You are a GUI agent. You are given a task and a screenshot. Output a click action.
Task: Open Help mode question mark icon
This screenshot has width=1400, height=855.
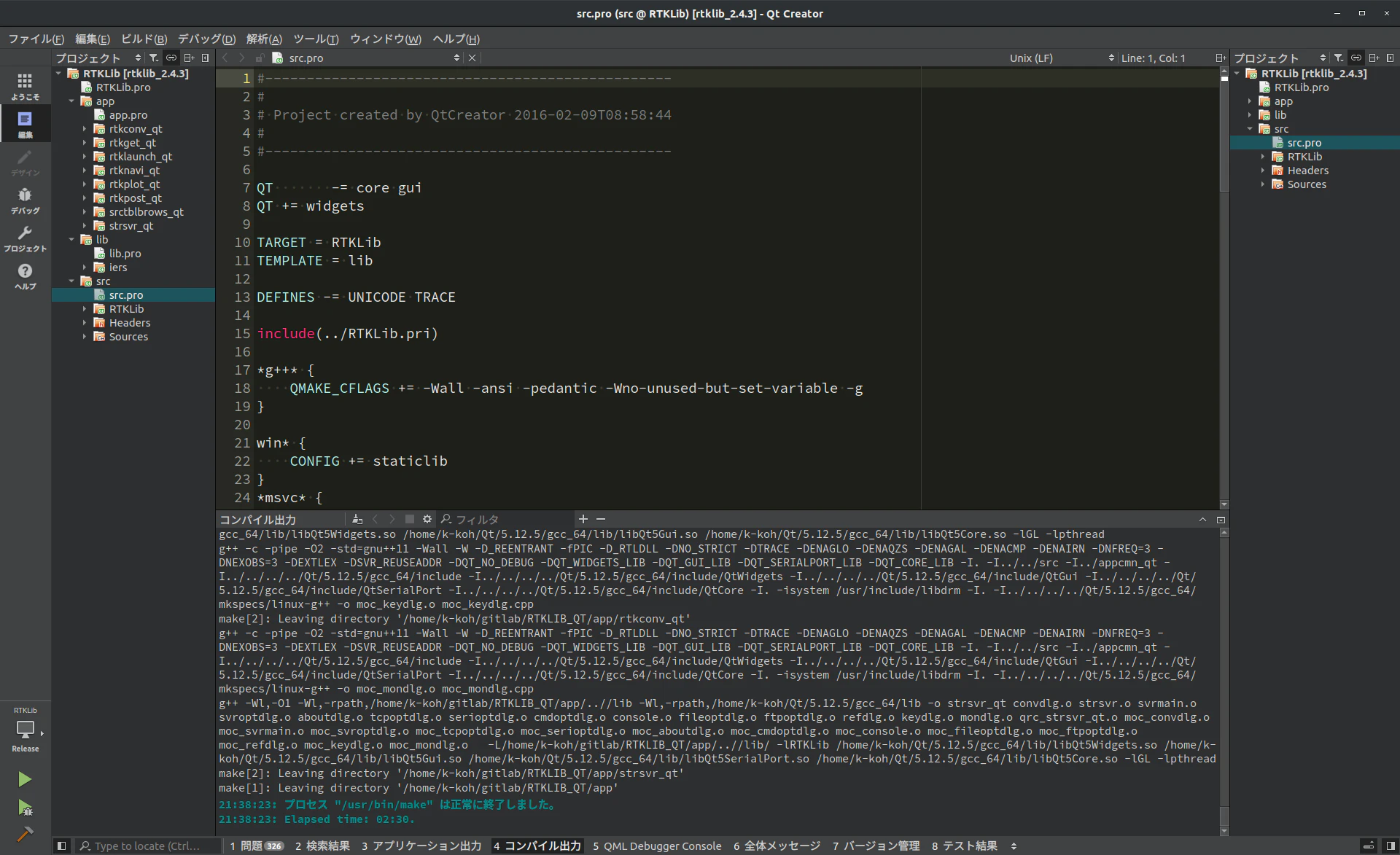coord(25,276)
